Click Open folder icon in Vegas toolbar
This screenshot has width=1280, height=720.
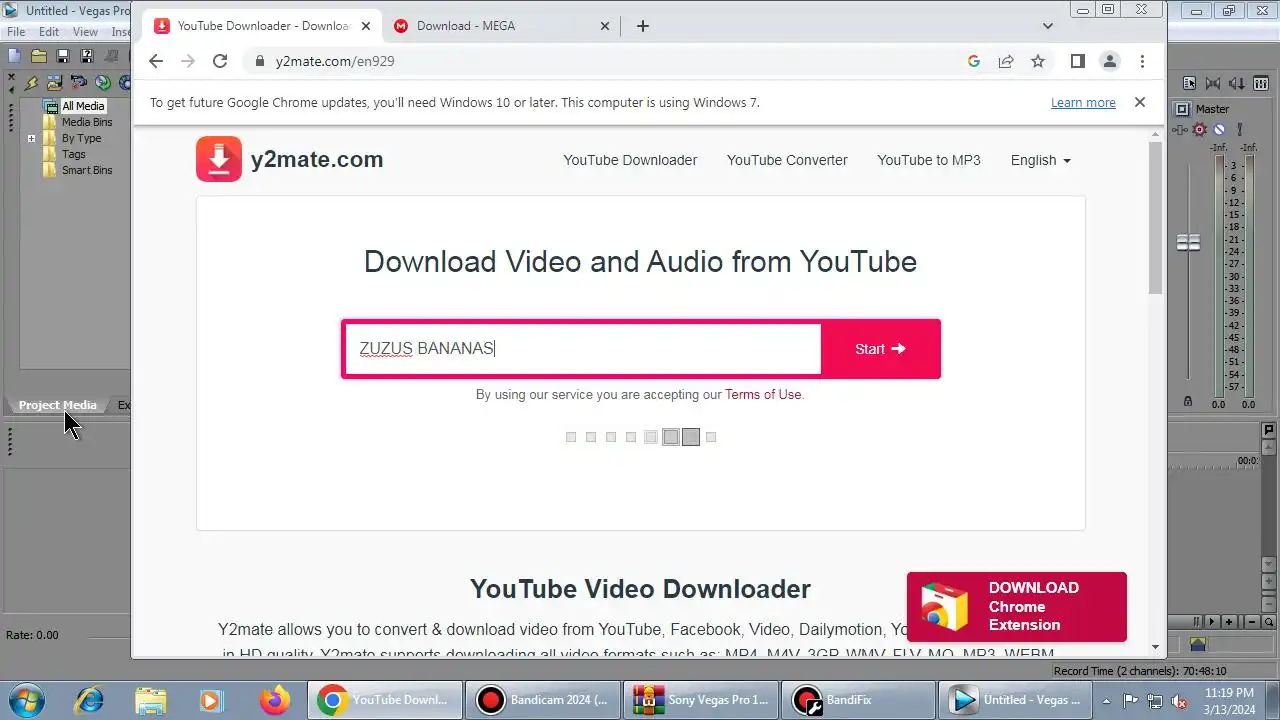39,56
